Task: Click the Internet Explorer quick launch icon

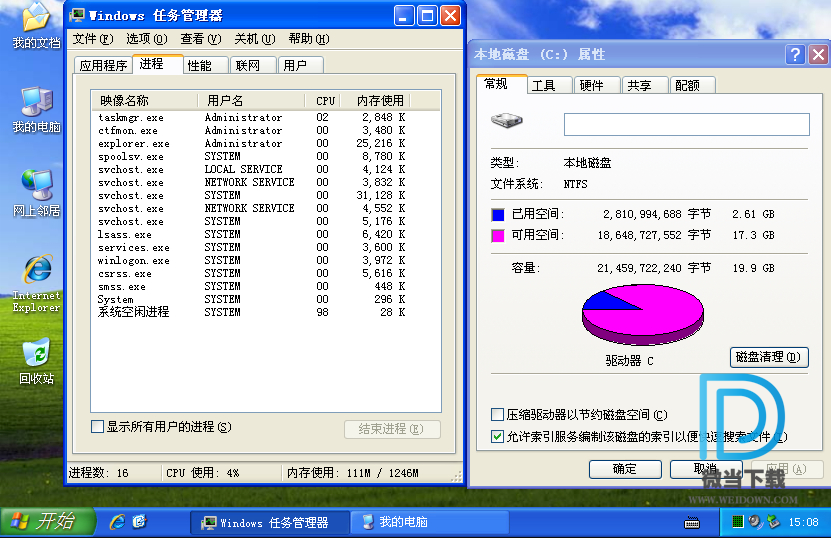Action: pyautogui.click(x=117, y=522)
